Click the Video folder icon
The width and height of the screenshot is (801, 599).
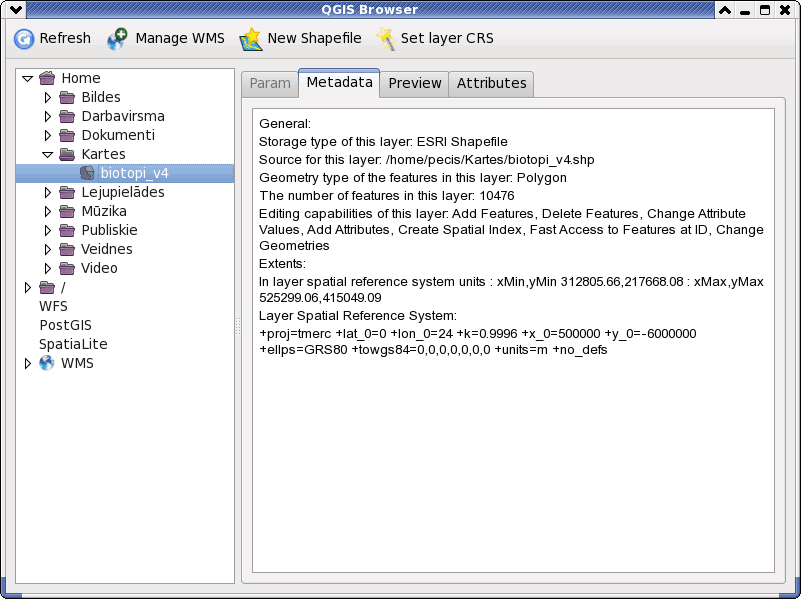tap(67, 268)
